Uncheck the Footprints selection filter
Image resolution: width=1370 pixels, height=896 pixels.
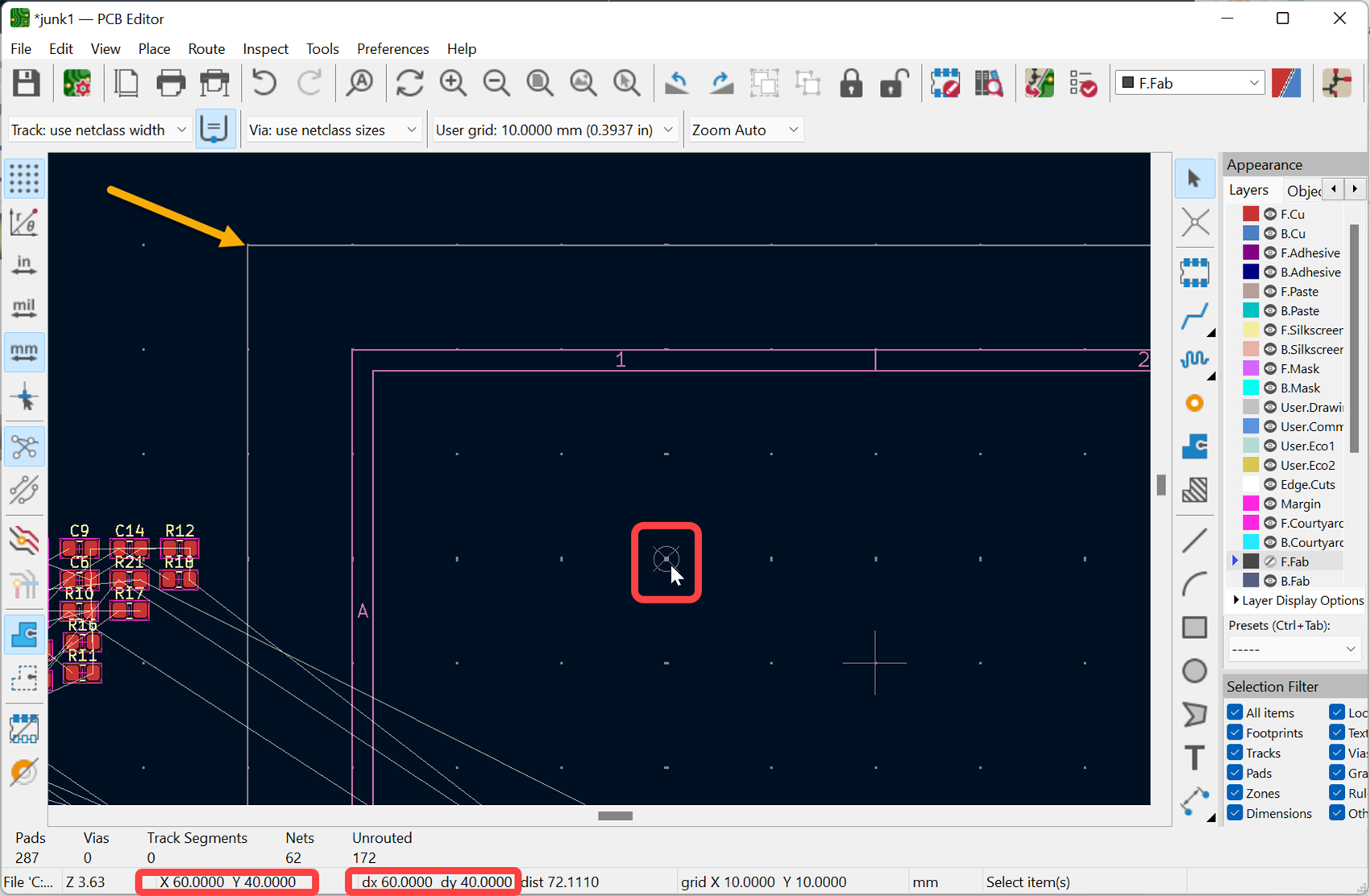click(1235, 732)
